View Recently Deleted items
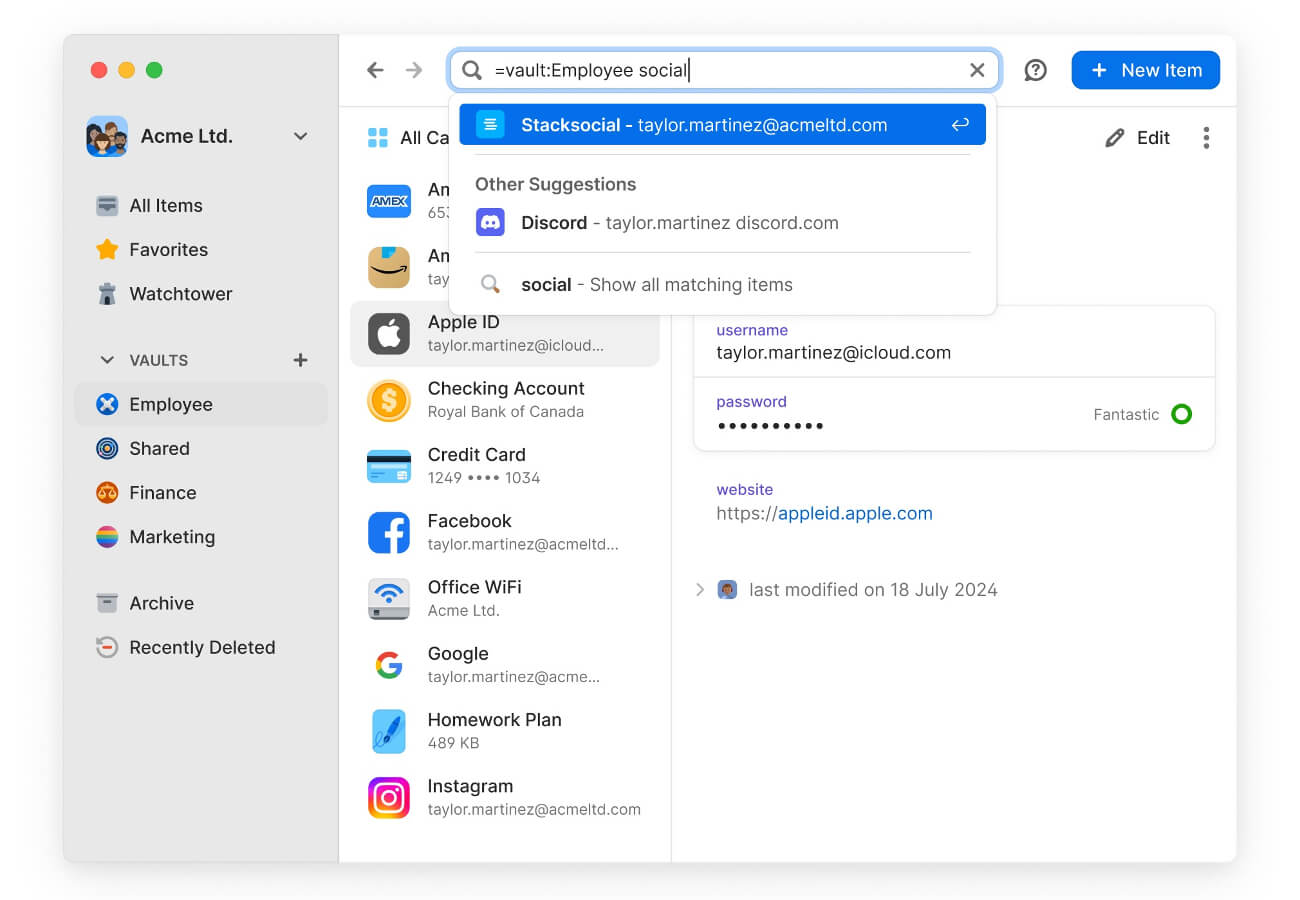The image size is (1300, 900). 201,647
